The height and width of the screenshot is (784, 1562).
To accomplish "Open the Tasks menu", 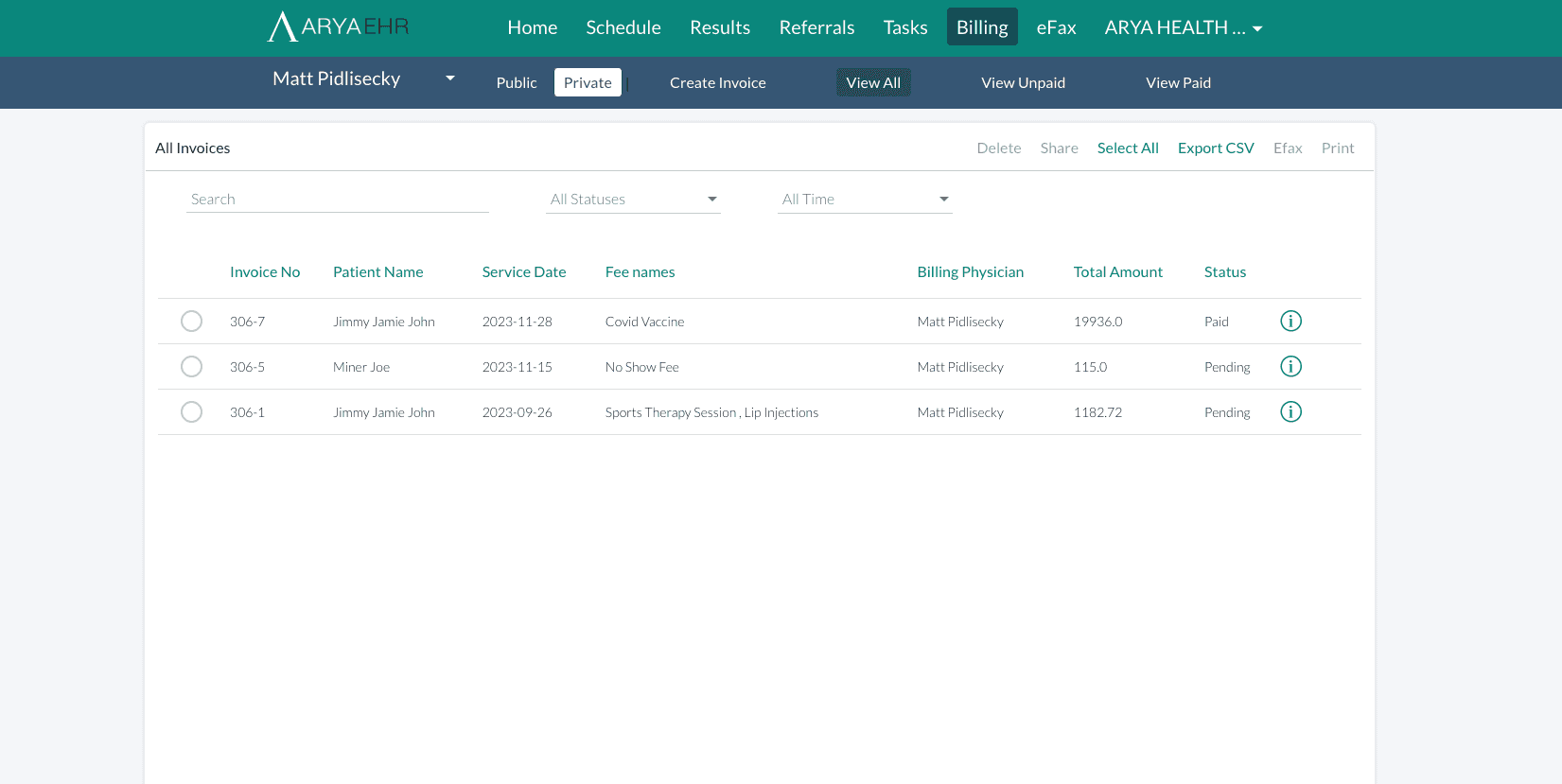I will click(905, 27).
